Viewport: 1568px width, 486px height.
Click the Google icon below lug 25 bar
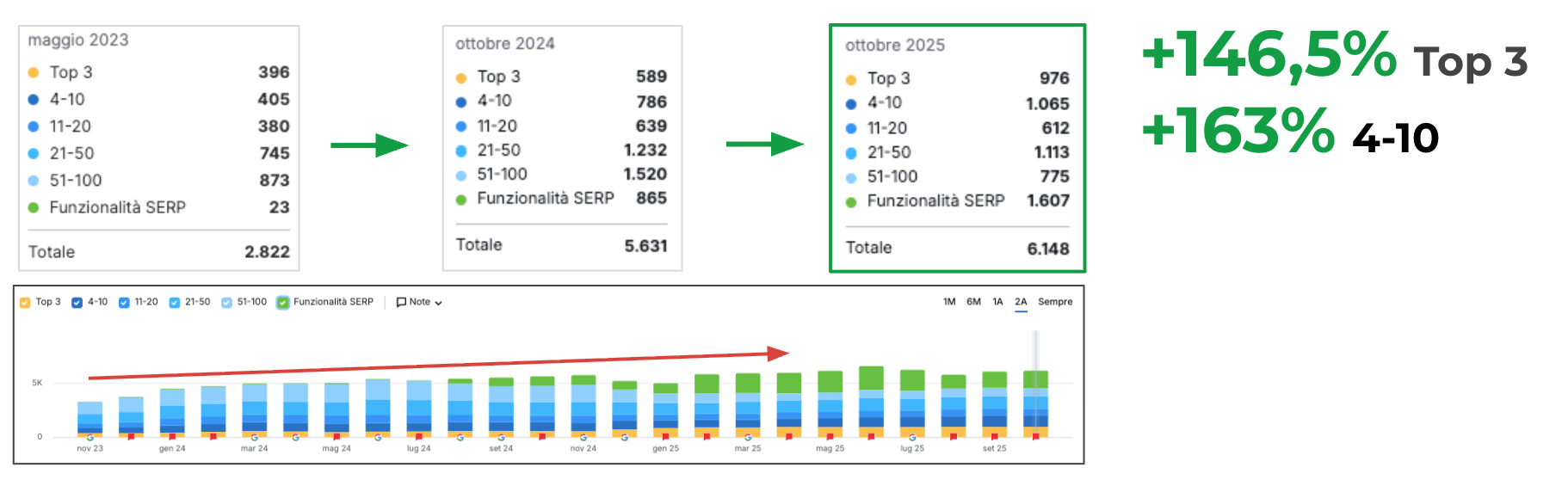click(912, 437)
